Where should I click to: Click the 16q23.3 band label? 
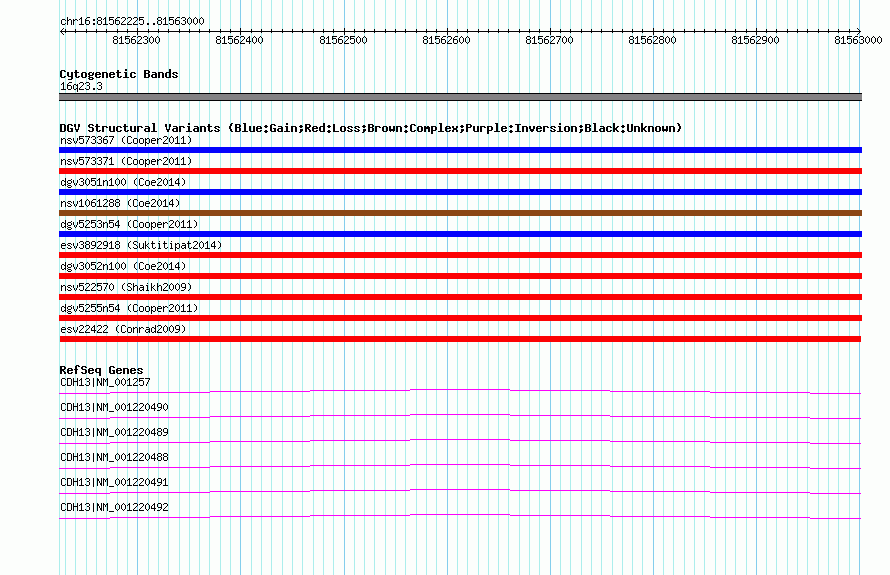point(81,86)
